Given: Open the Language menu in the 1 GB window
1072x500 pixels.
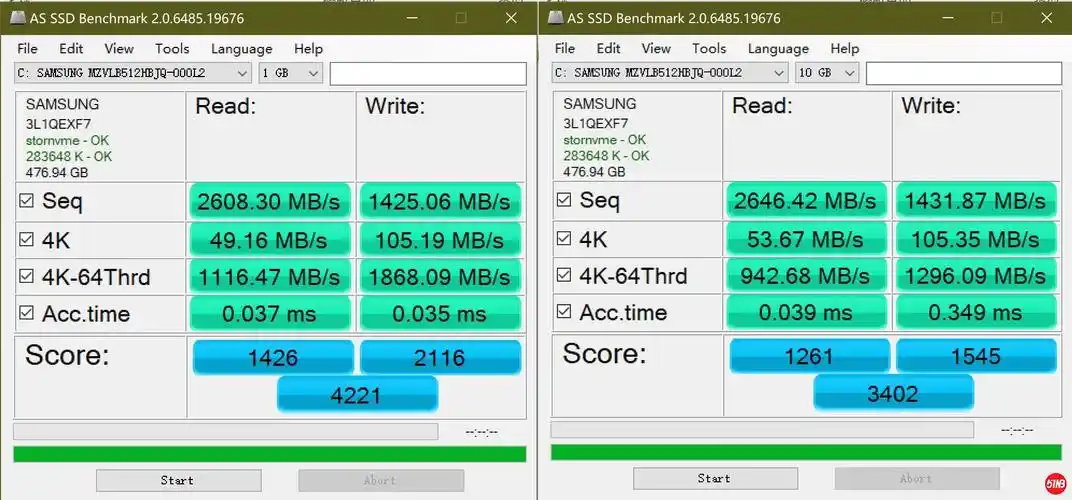Looking at the screenshot, I should tap(242, 48).
